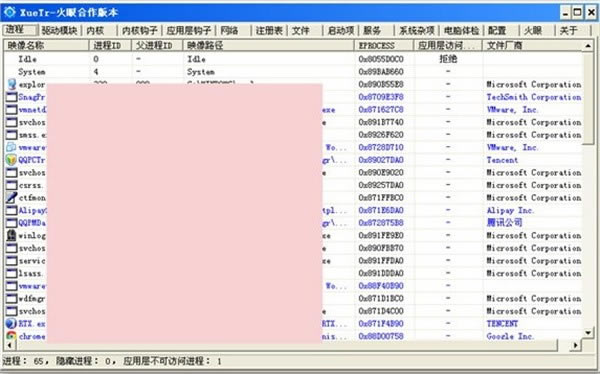
Task: Sort by the EPROCESS column header
Action: (384, 46)
